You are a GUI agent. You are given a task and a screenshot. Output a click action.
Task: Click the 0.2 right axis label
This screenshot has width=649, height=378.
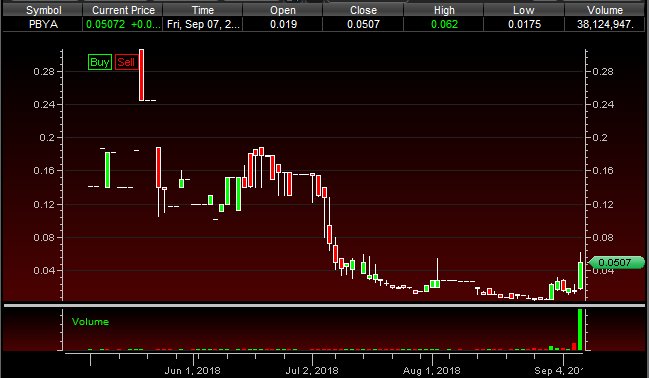599,137
